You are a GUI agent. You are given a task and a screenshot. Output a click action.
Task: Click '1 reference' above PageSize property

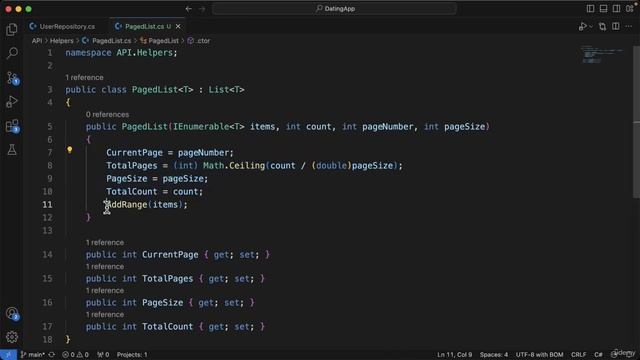pos(104,291)
